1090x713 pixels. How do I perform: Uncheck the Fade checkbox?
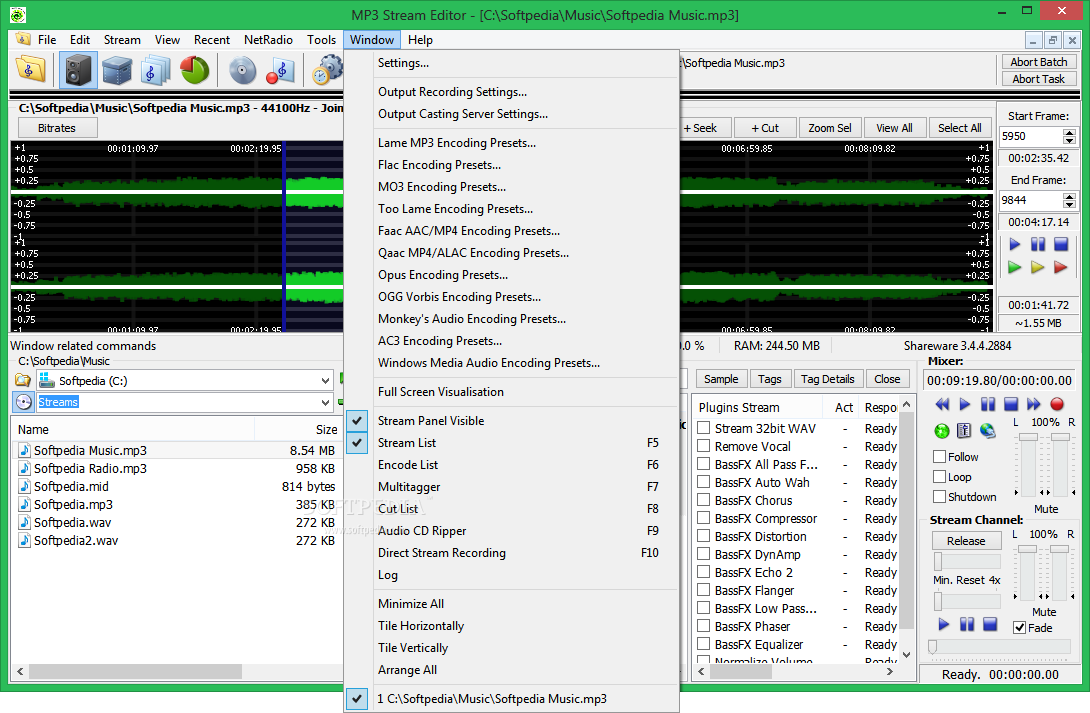pyautogui.click(x=1020, y=628)
